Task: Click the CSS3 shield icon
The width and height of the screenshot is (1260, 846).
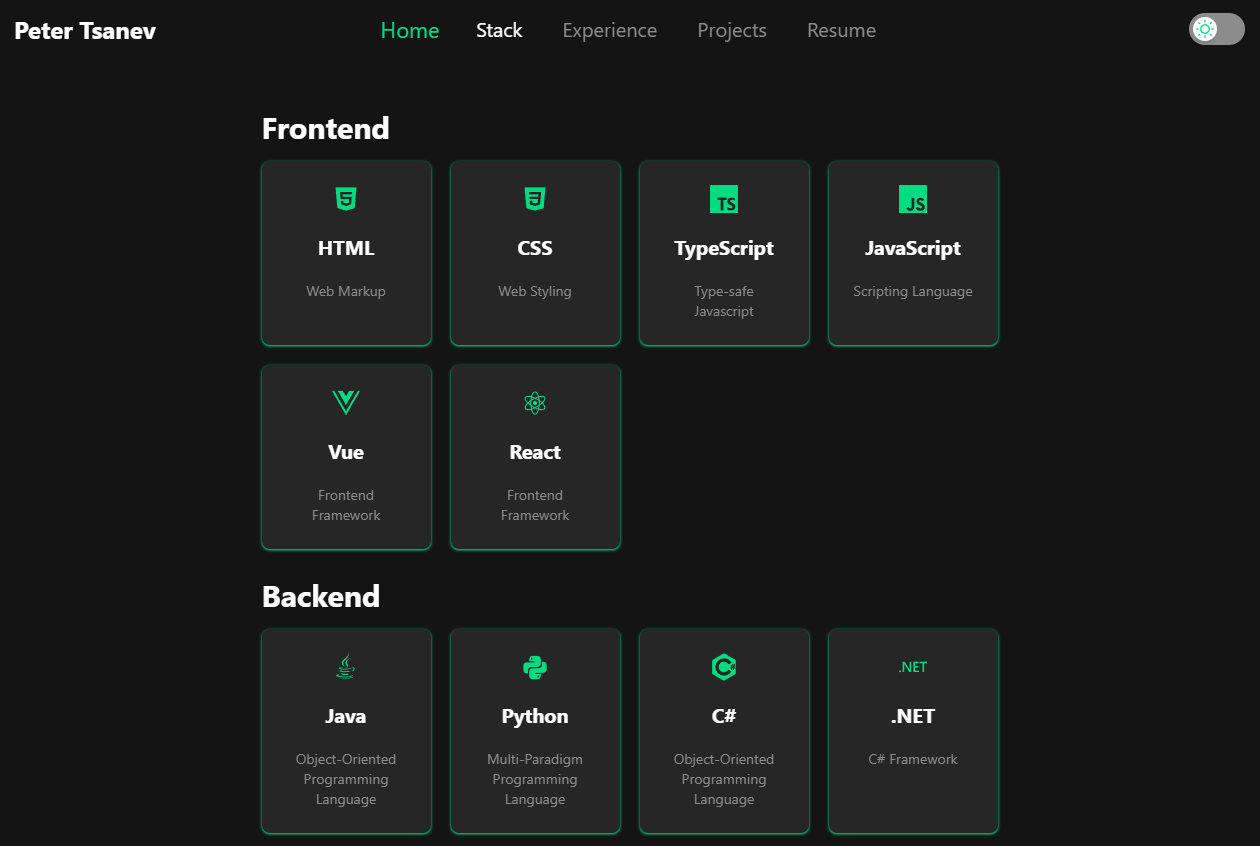Action: click(535, 199)
